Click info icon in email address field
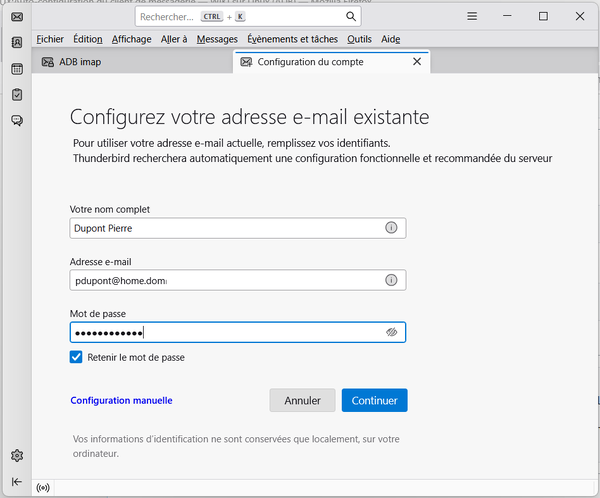The image size is (600, 498). [x=391, y=280]
